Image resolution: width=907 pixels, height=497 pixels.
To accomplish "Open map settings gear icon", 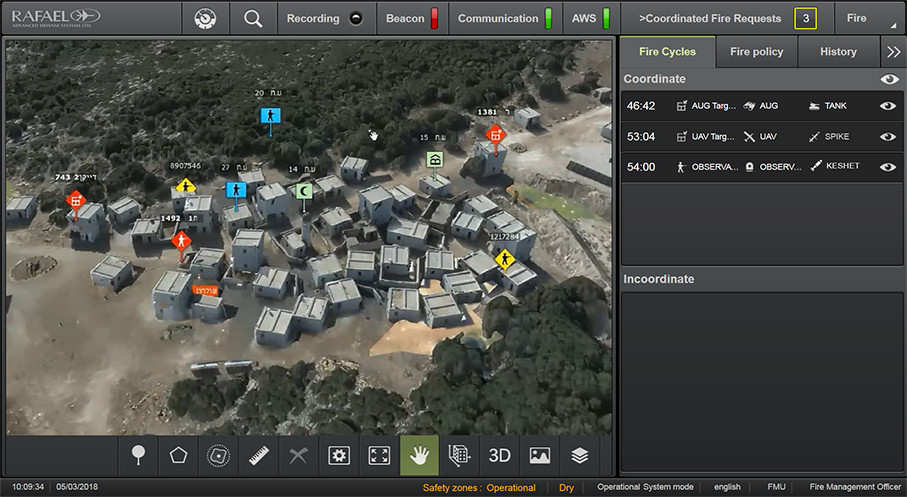I will pyautogui.click(x=339, y=455).
